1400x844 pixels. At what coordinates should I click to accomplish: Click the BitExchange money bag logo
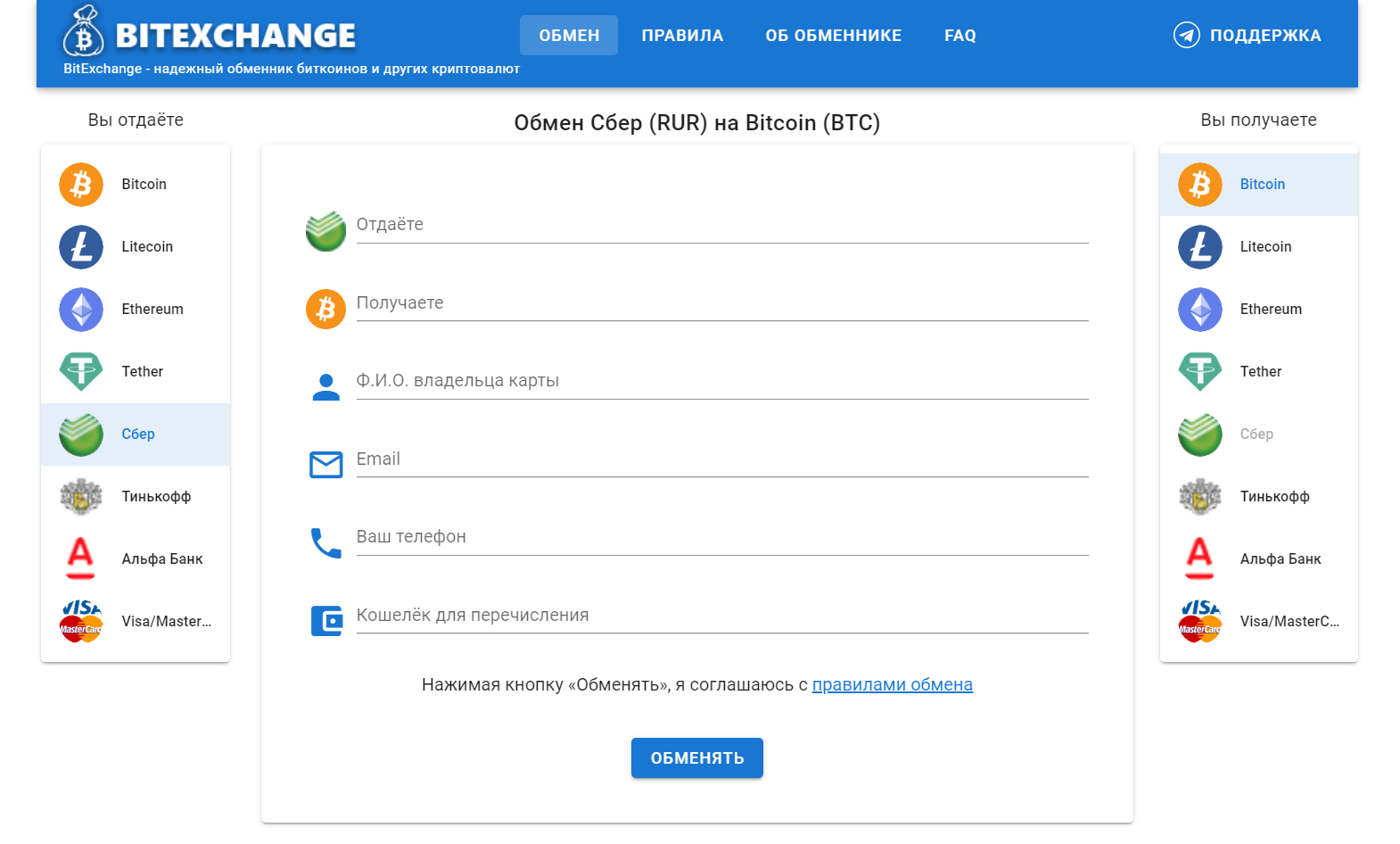coord(83,31)
